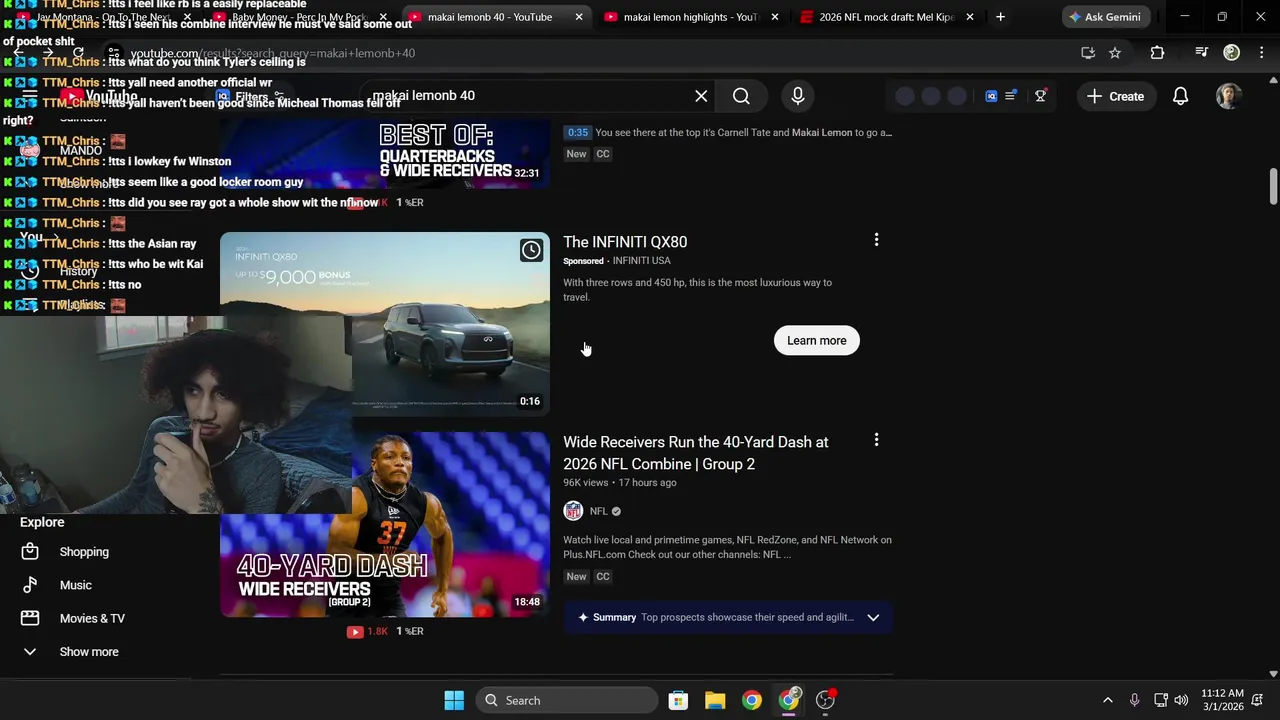
Task: Open the YouTube account avatar menu
Action: 1229,96
